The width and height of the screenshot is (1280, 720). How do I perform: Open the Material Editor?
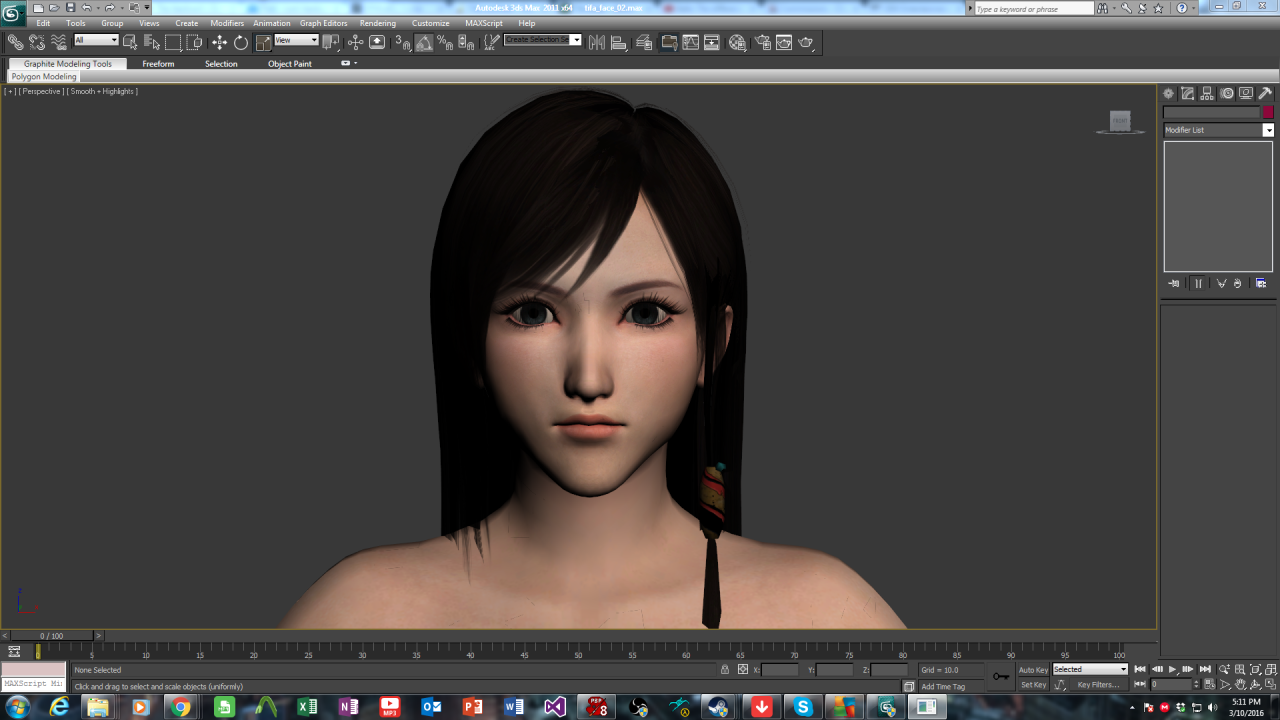737,42
